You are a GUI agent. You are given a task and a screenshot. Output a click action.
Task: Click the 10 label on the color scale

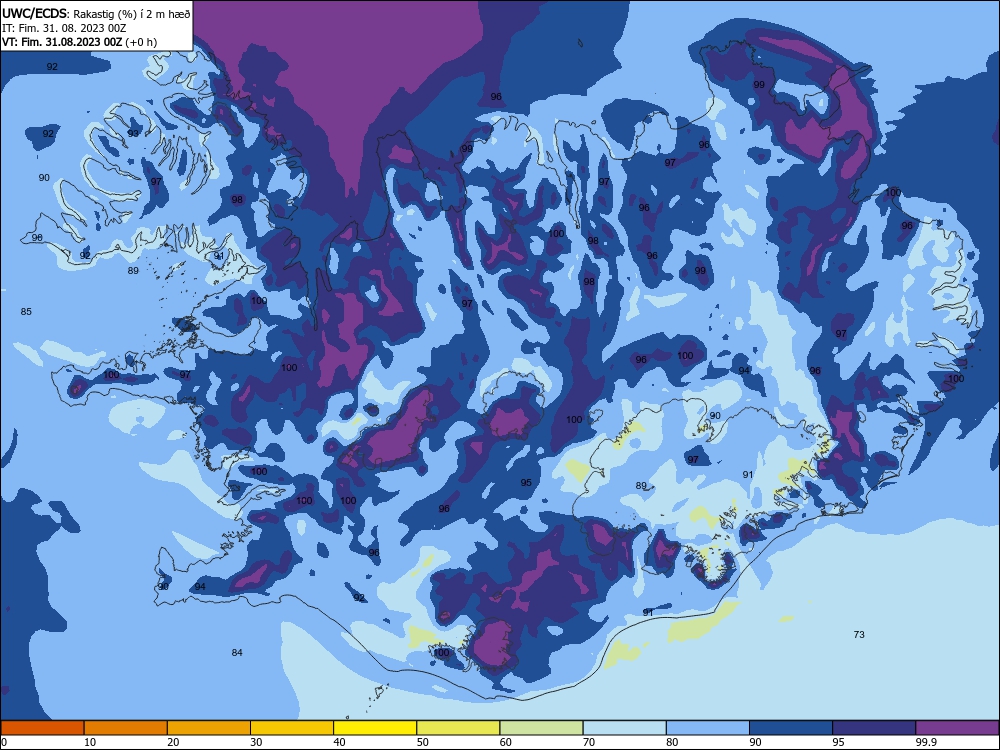click(90, 742)
